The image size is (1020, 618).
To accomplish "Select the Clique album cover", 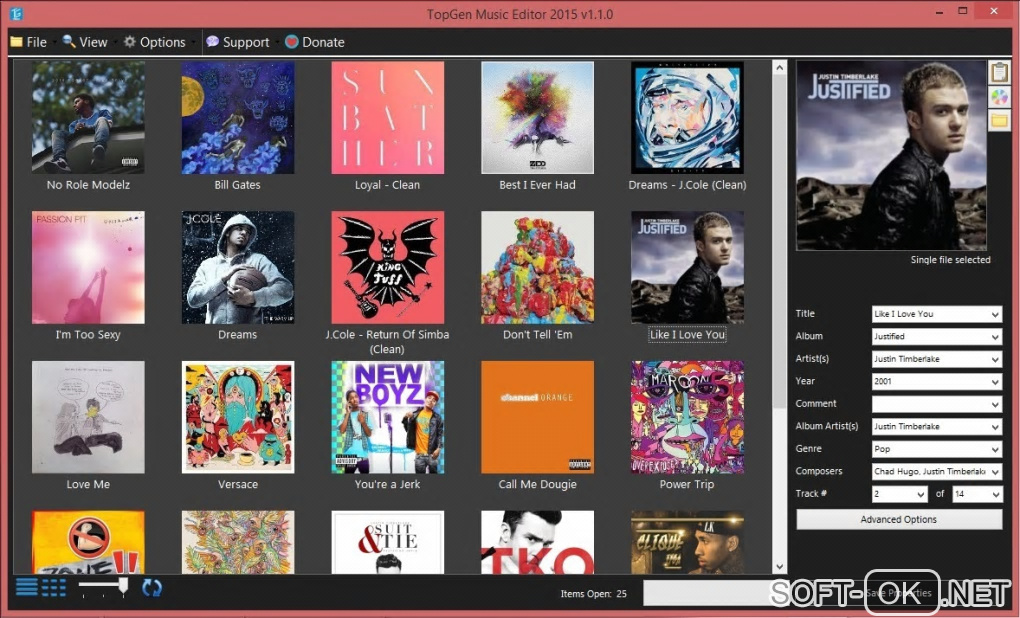I will coord(688,542).
